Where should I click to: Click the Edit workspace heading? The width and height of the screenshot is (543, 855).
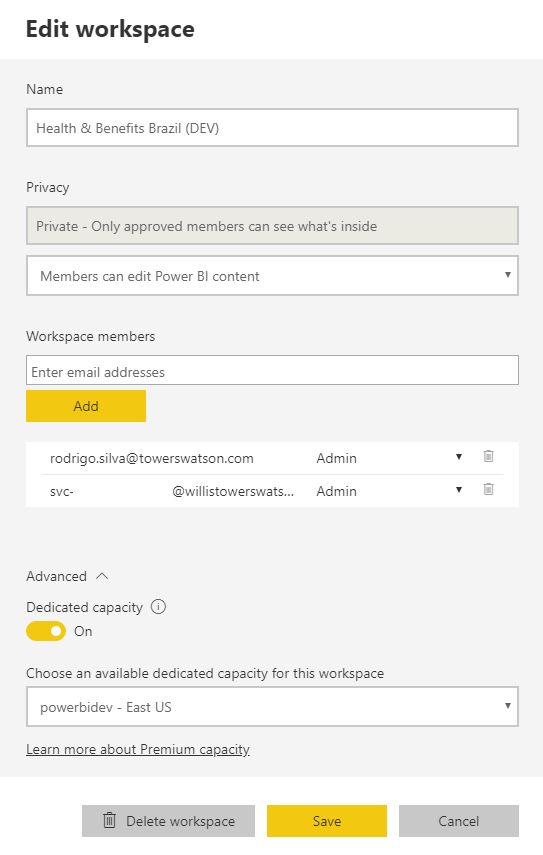110,30
